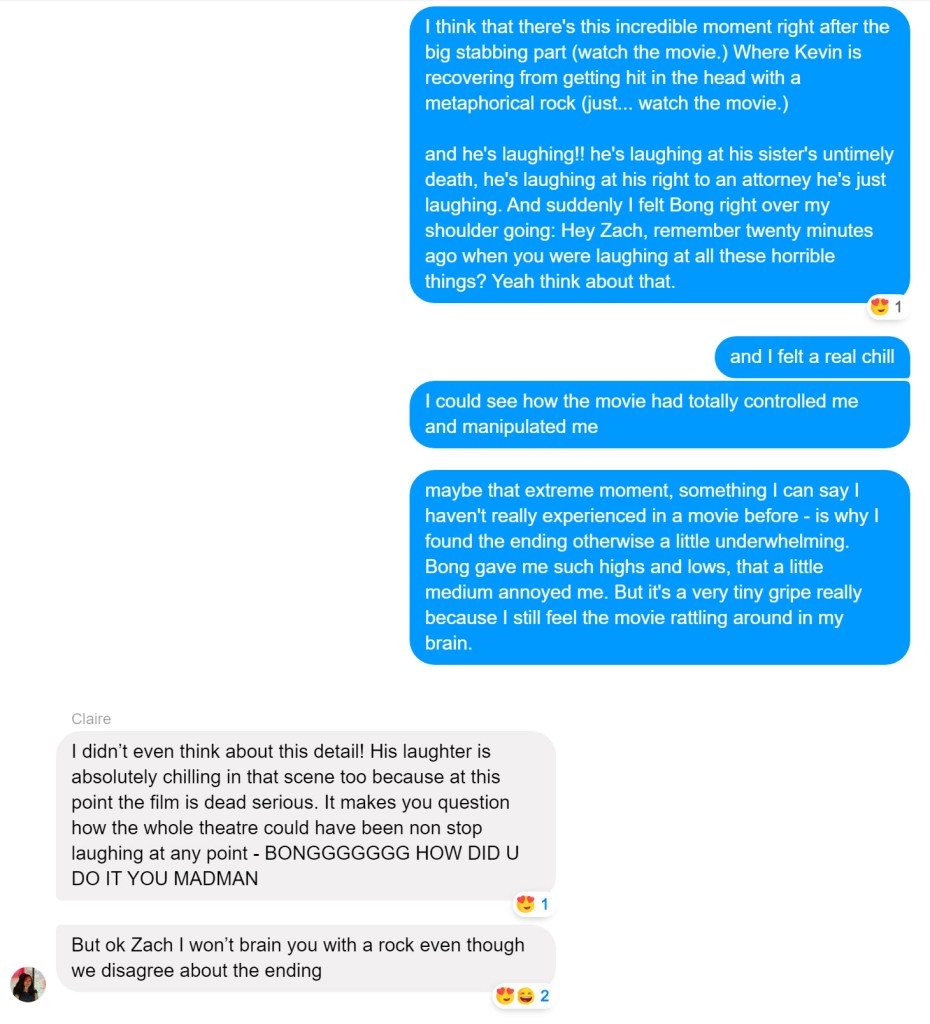Viewport: 930px width, 1024px height.
Task: Click the text 'Hey Zach, remember twenty minutes'
Action: pyautogui.click(x=716, y=231)
